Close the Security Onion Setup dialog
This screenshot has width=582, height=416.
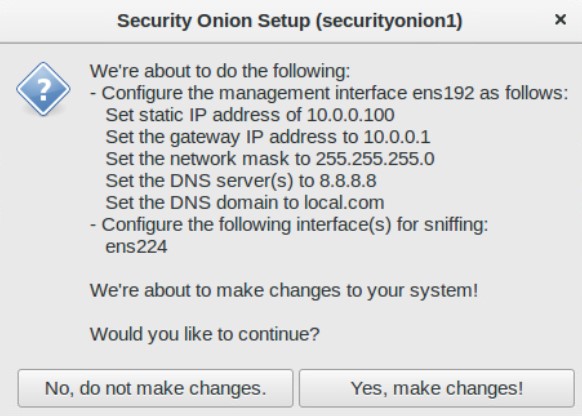pos(560,19)
